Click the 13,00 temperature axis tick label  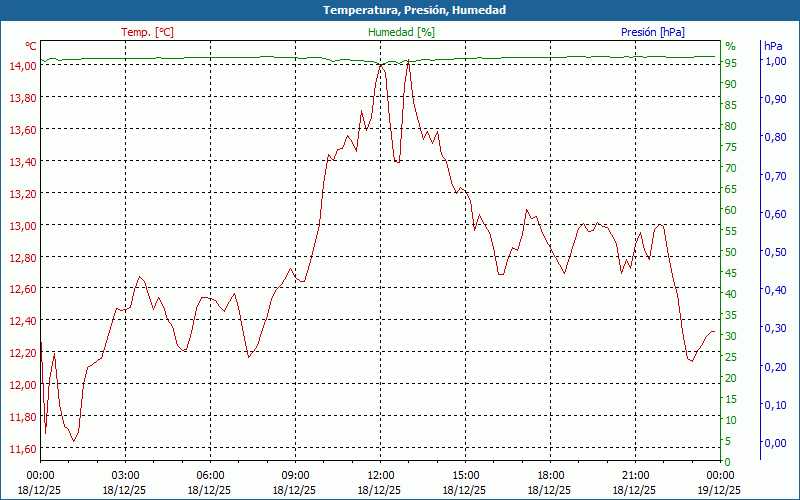pyautogui.click(x=22, y=225)
